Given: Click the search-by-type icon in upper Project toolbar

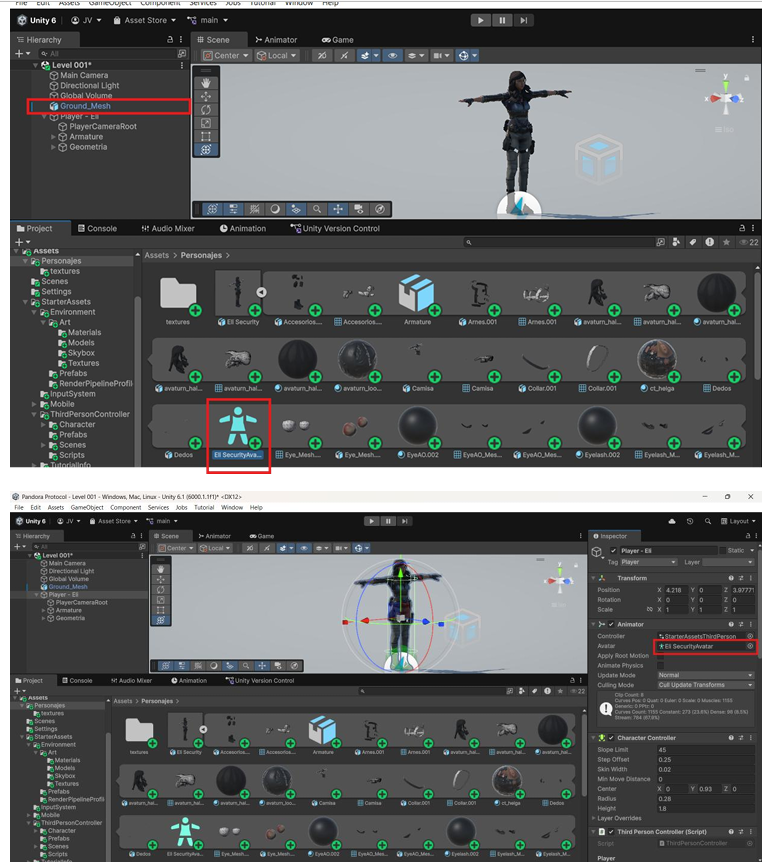Looking at the screenshot, I should click(x=676, y=242).
